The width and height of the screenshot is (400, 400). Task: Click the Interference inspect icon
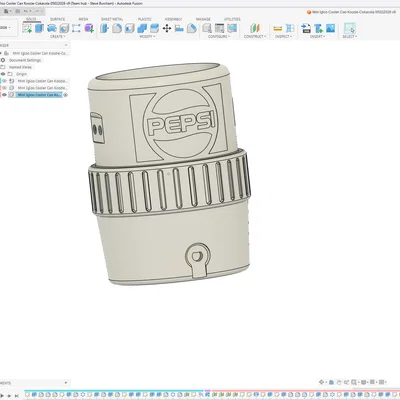point(290,28)
